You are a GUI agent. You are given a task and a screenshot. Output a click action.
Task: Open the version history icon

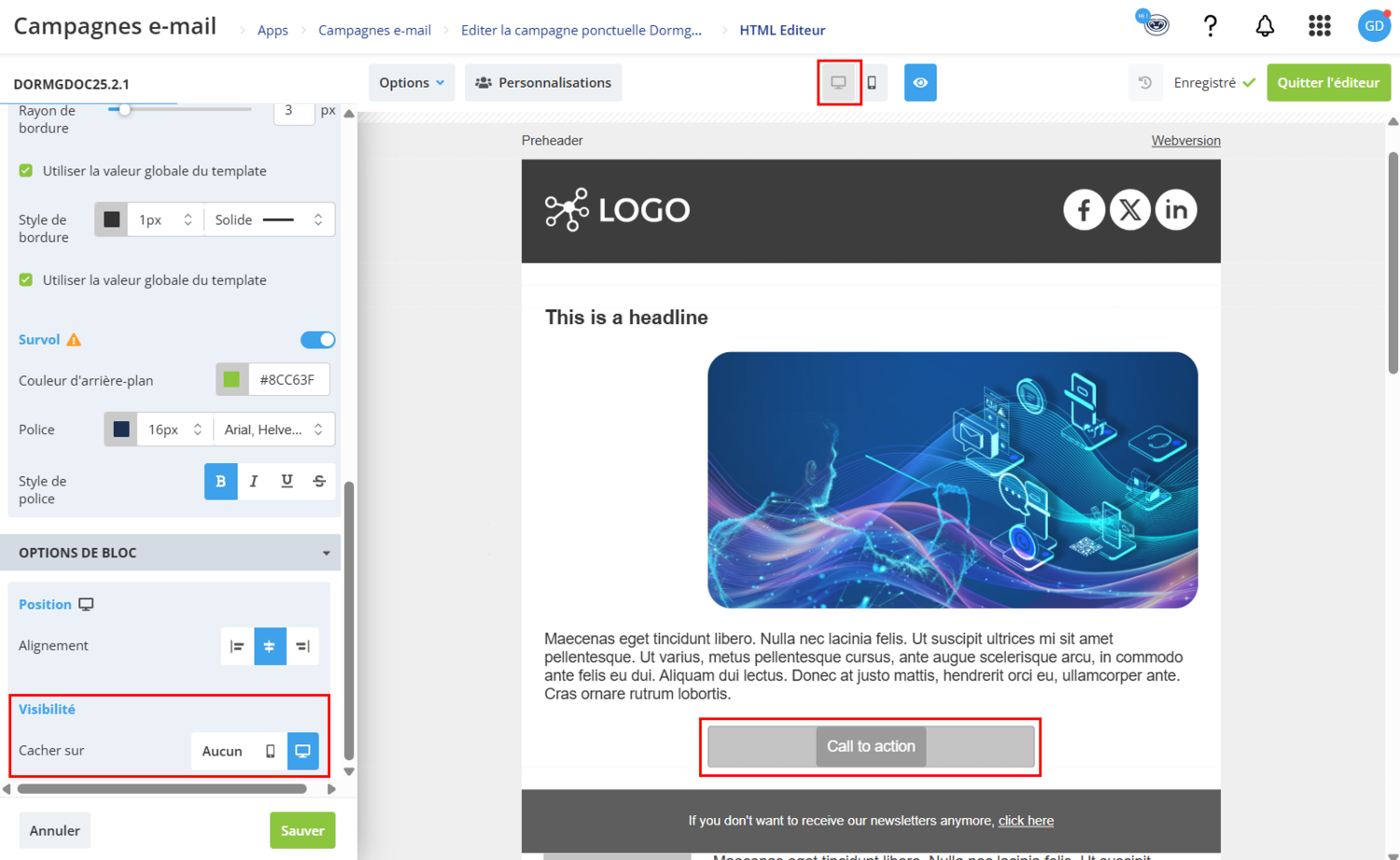coord(1145,82)
